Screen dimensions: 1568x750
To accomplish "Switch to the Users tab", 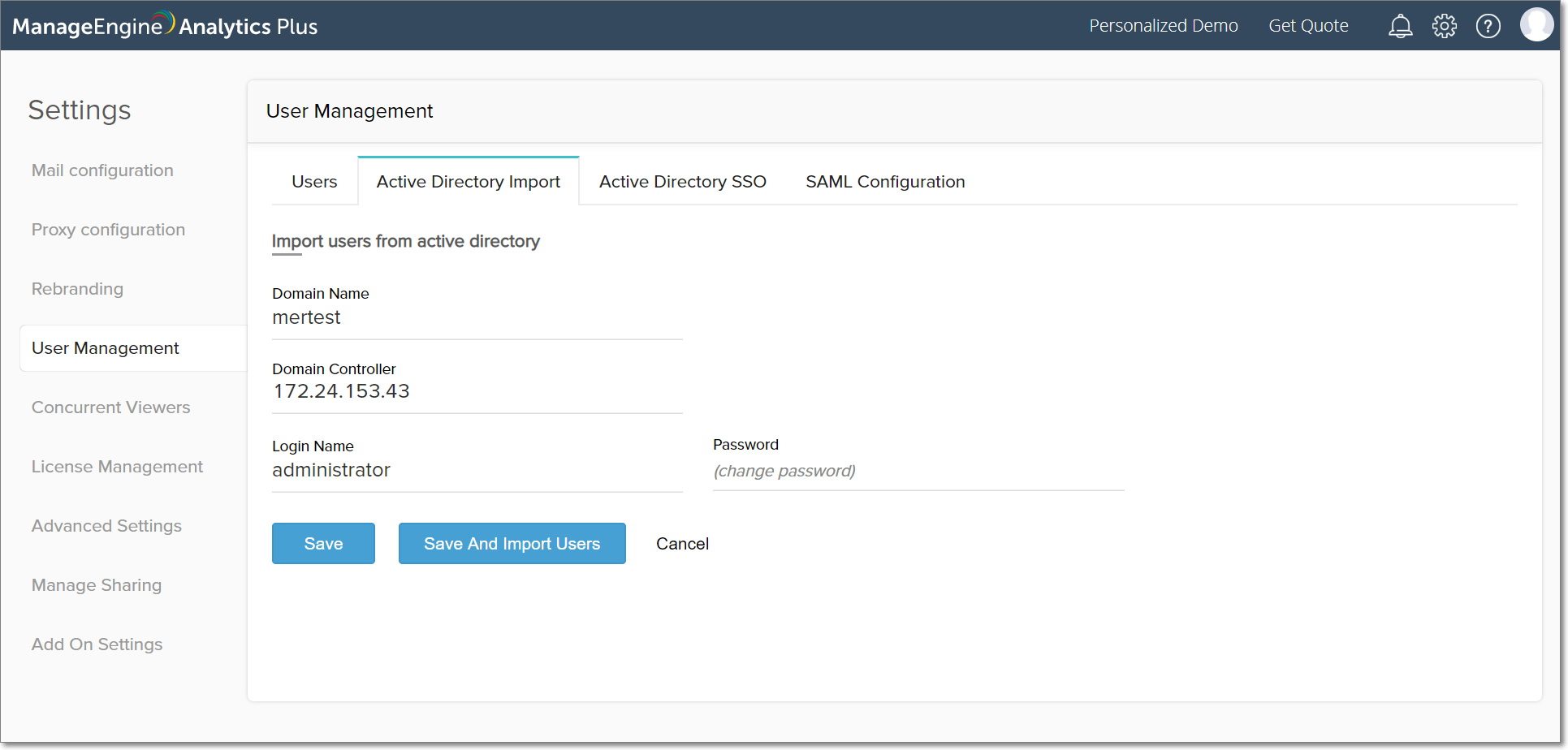I will 314,182.
